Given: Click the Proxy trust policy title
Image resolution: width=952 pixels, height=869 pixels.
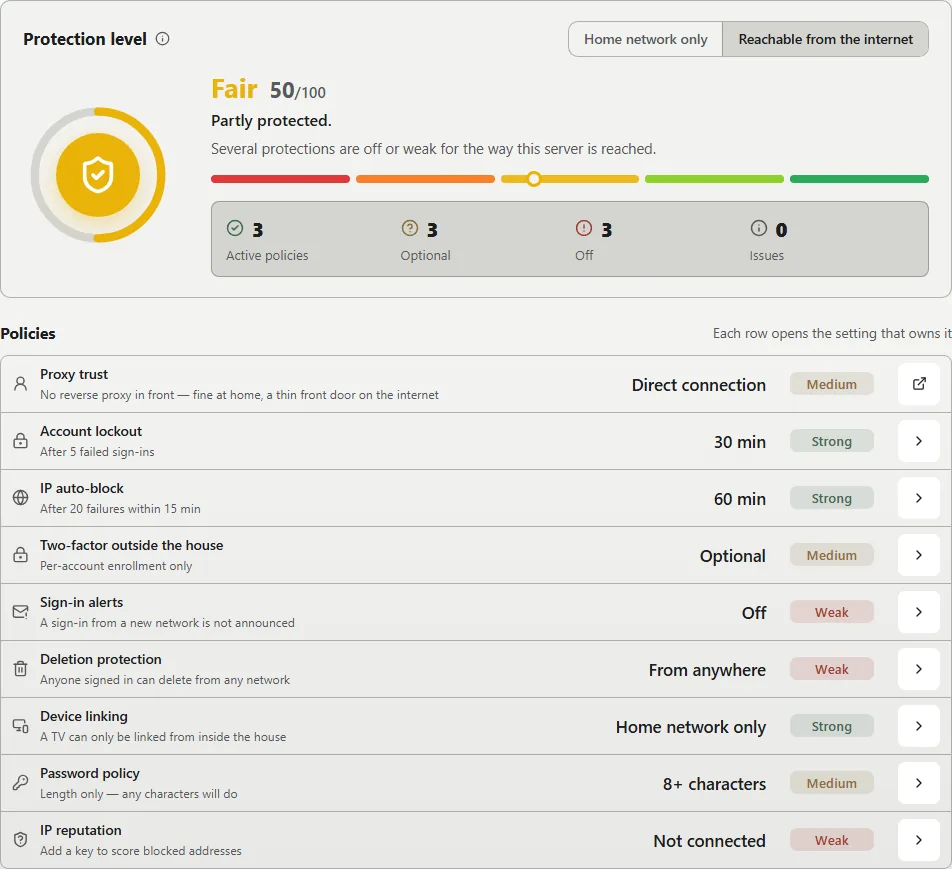Looking at the screenshot, I should click(x=74, y=374).
